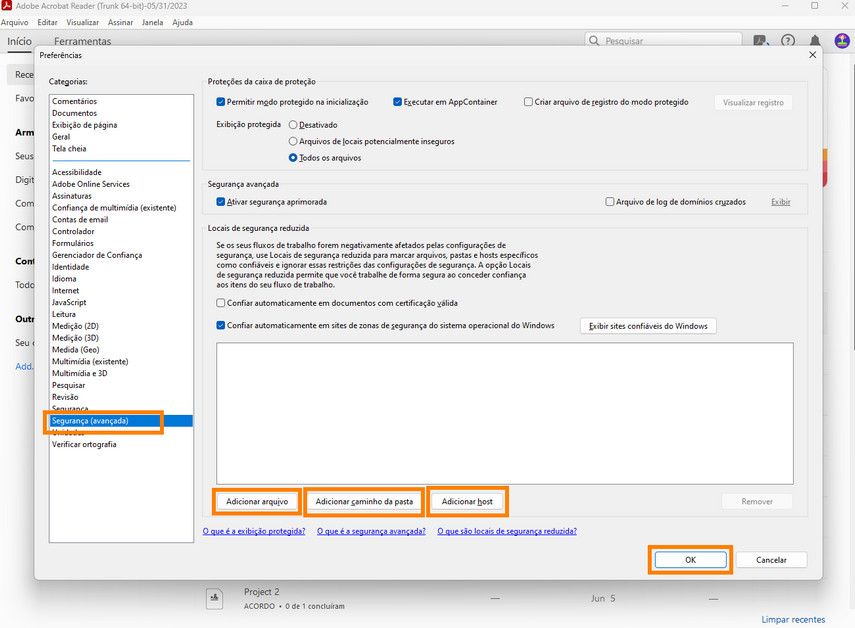
Task: Click Adicionar host button
Action: pos(467,502)
